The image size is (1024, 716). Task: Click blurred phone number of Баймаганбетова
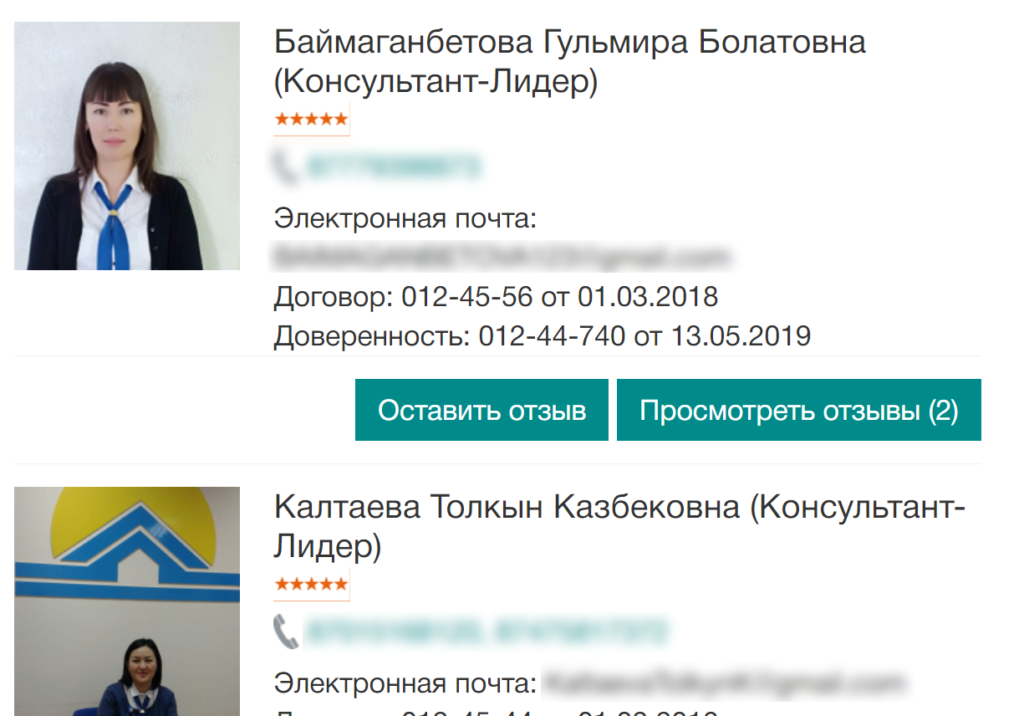click(x=394, y=166)
